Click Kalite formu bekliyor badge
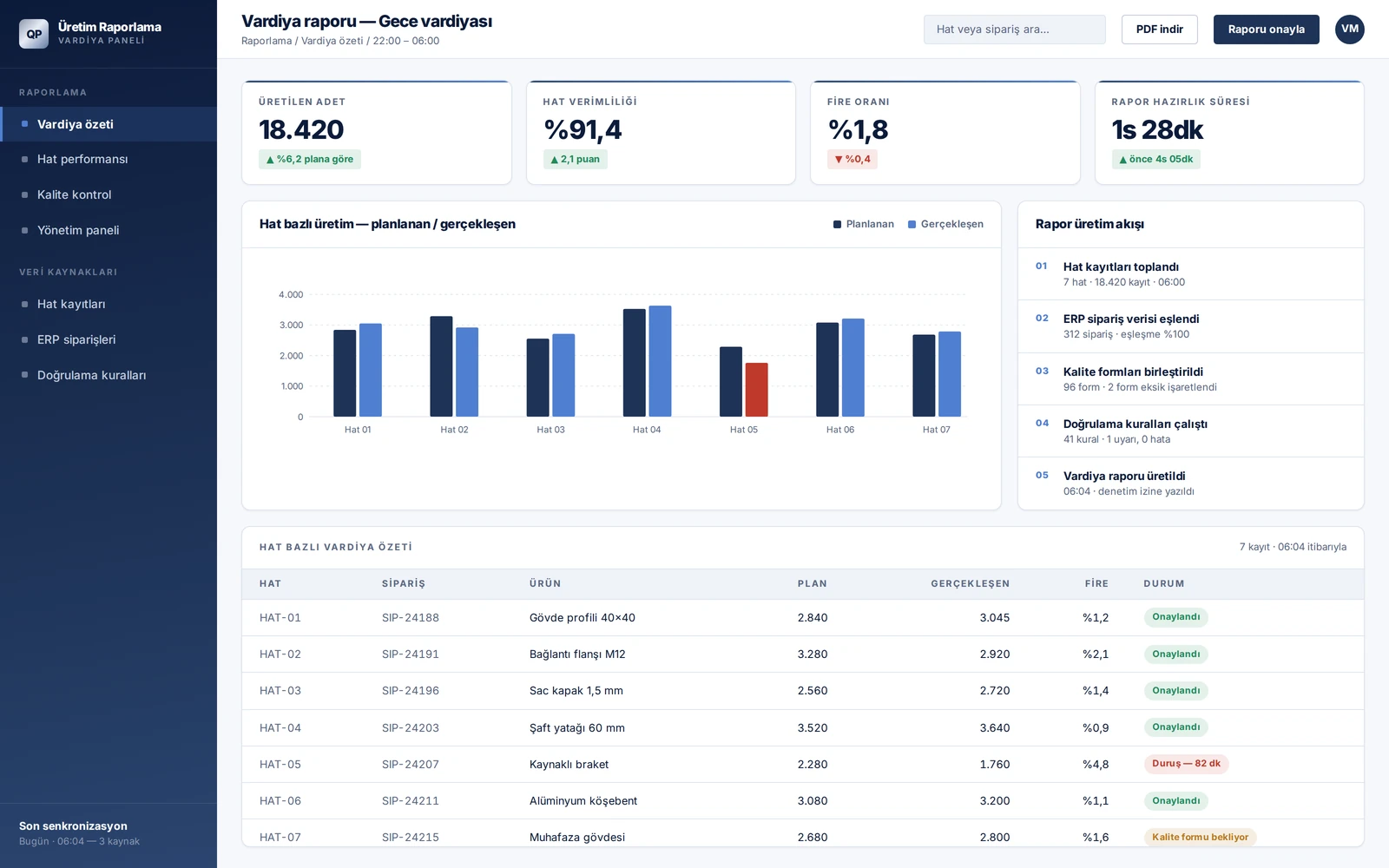1389x868 pixels. pos(1200,838)
